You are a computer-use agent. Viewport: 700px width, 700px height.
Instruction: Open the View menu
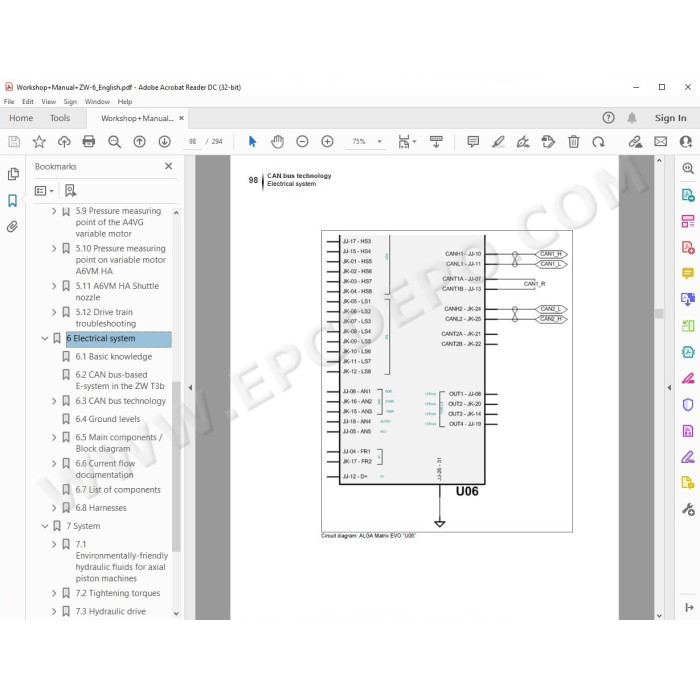click(48, 102)
